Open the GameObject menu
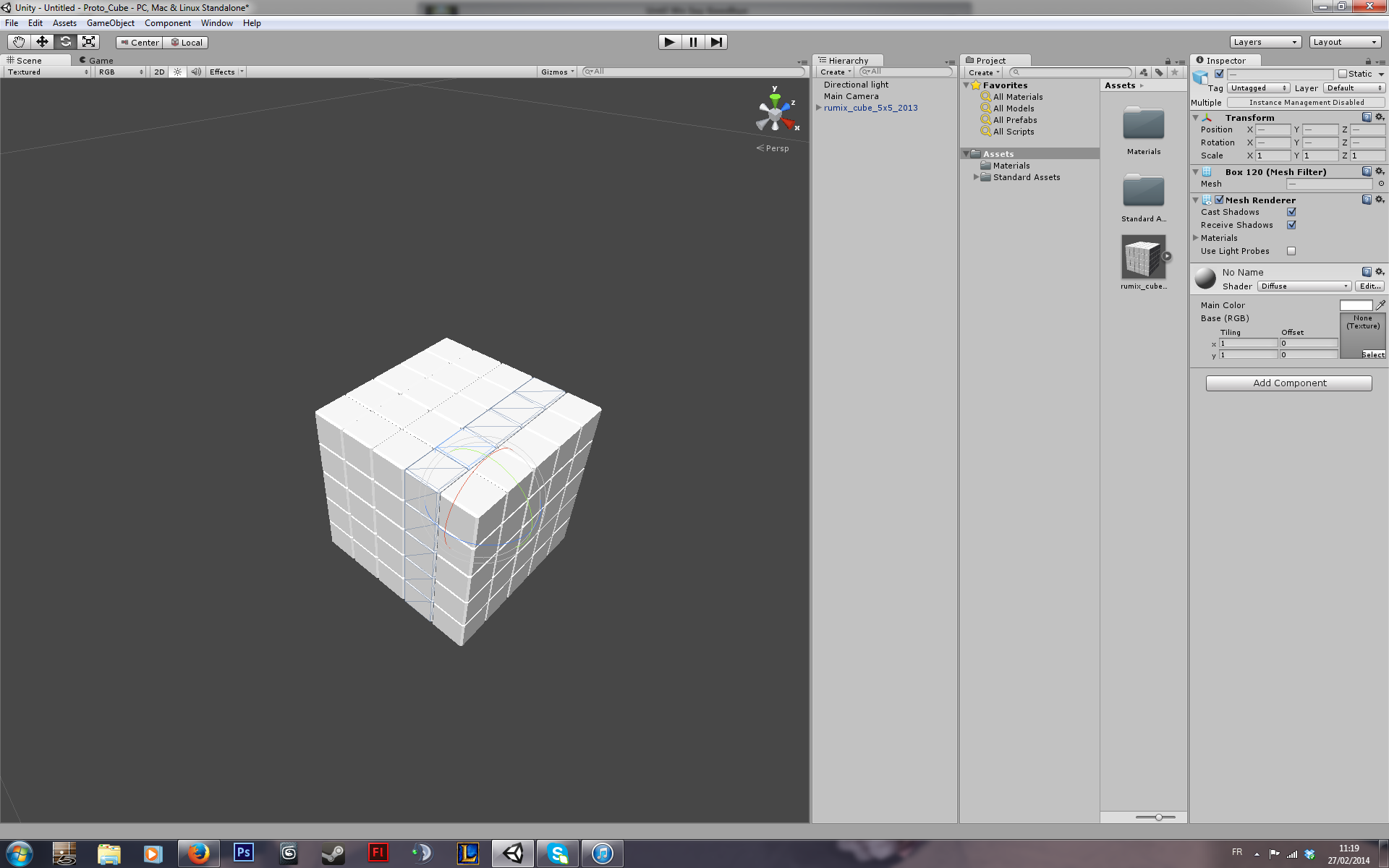The image size is (1389, 868). coord(110,23)
